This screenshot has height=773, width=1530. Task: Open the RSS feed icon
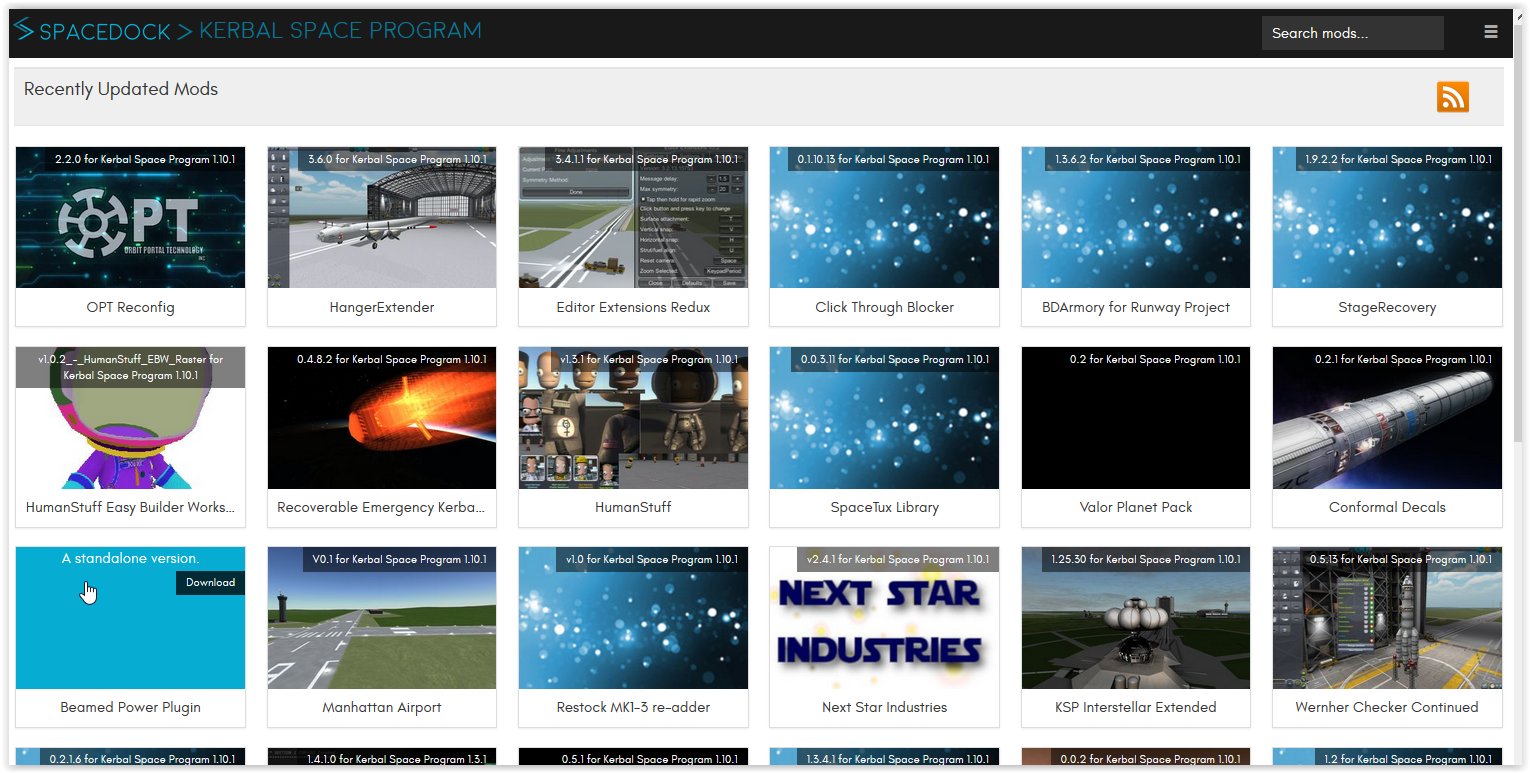1453,97
